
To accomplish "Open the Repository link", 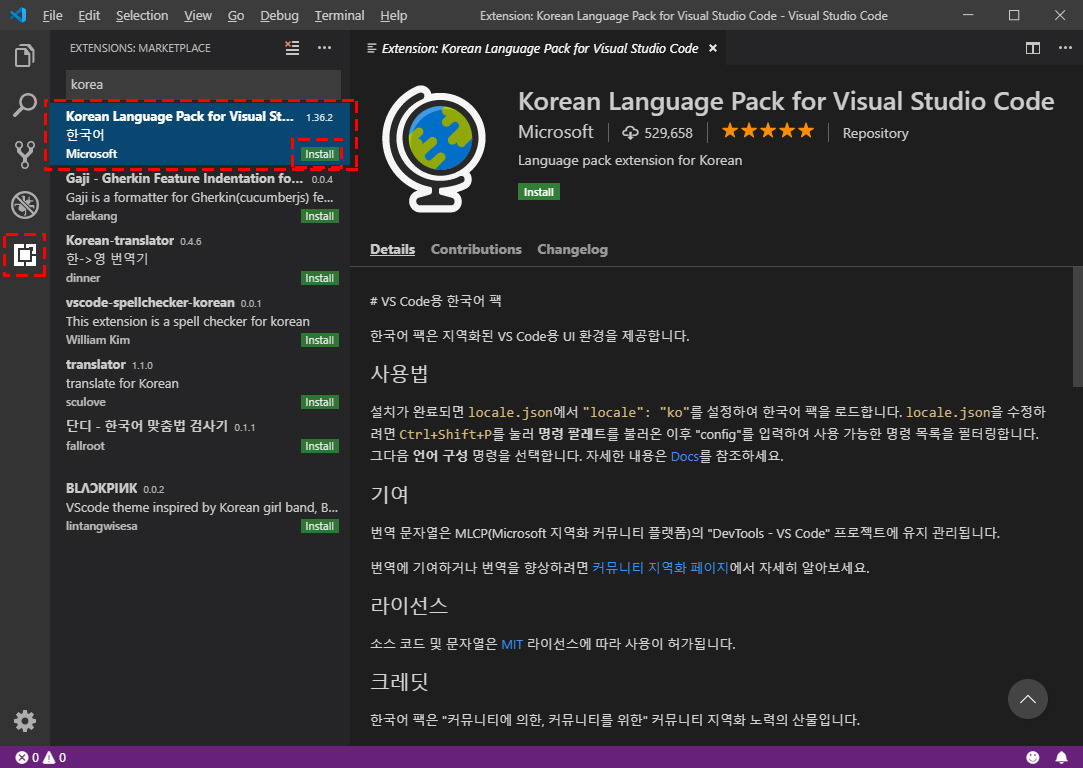I will click(x=875, y=132).
